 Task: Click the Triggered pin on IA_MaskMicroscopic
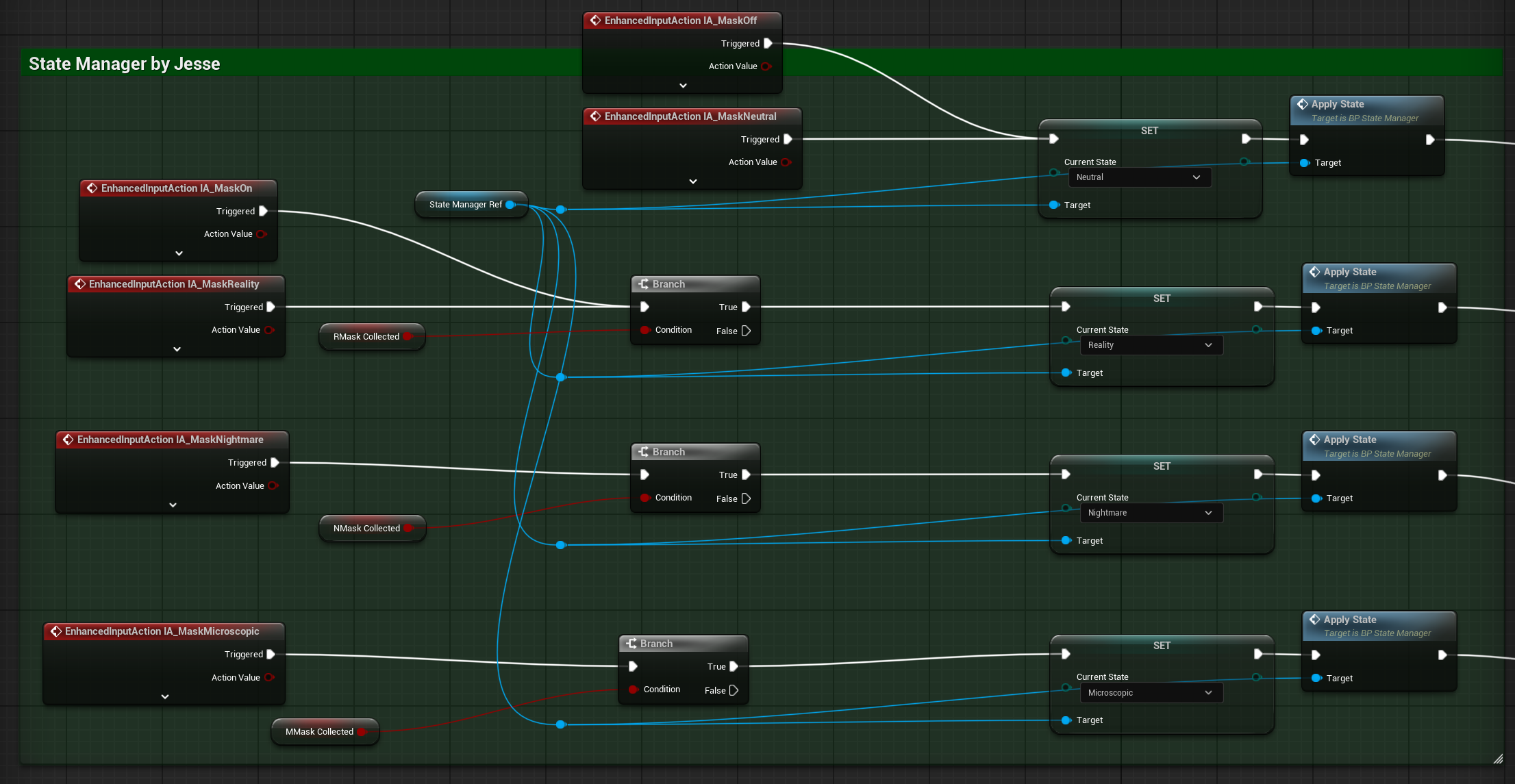[273, 654]
